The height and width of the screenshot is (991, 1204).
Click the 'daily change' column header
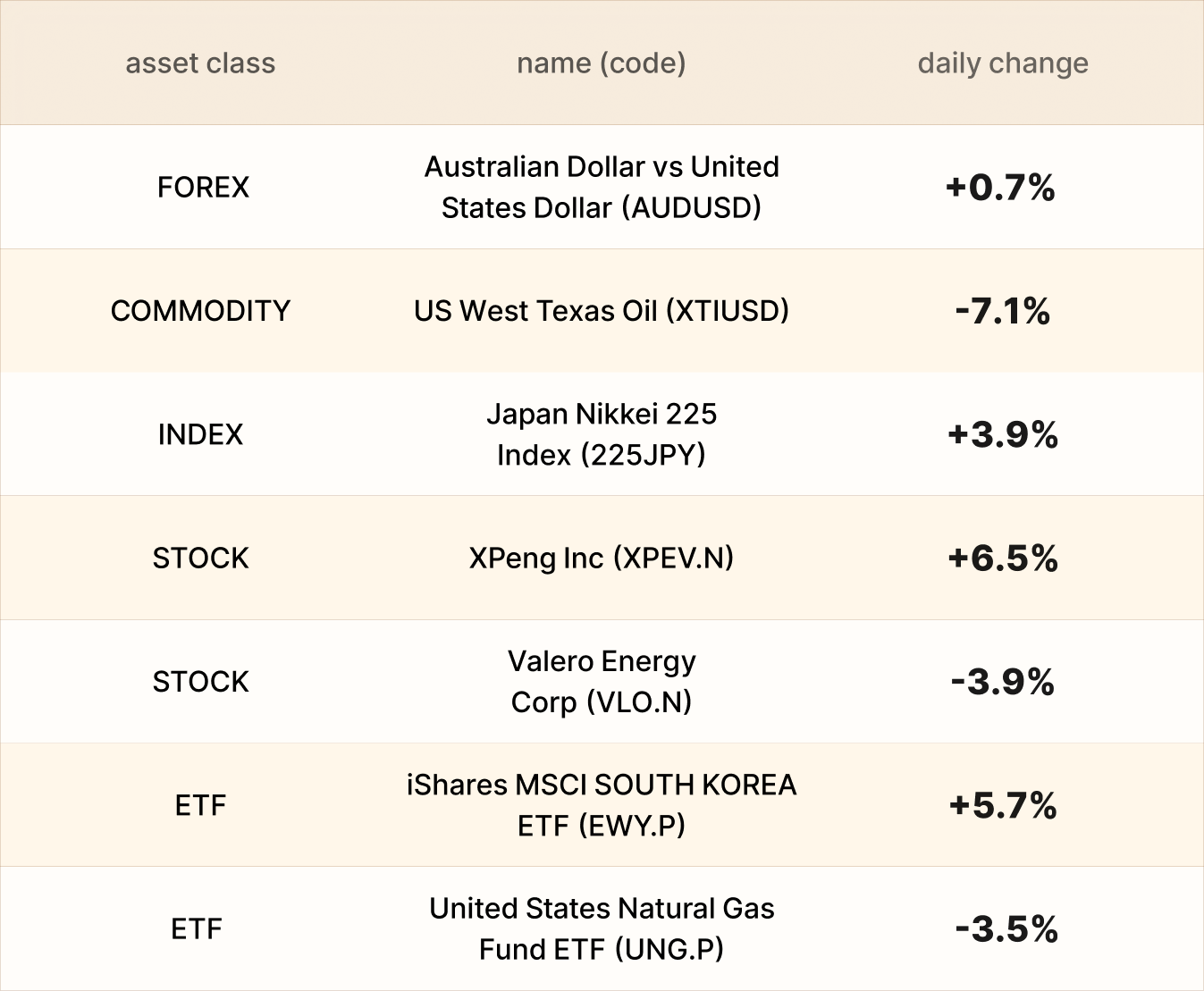point(1002,63)
